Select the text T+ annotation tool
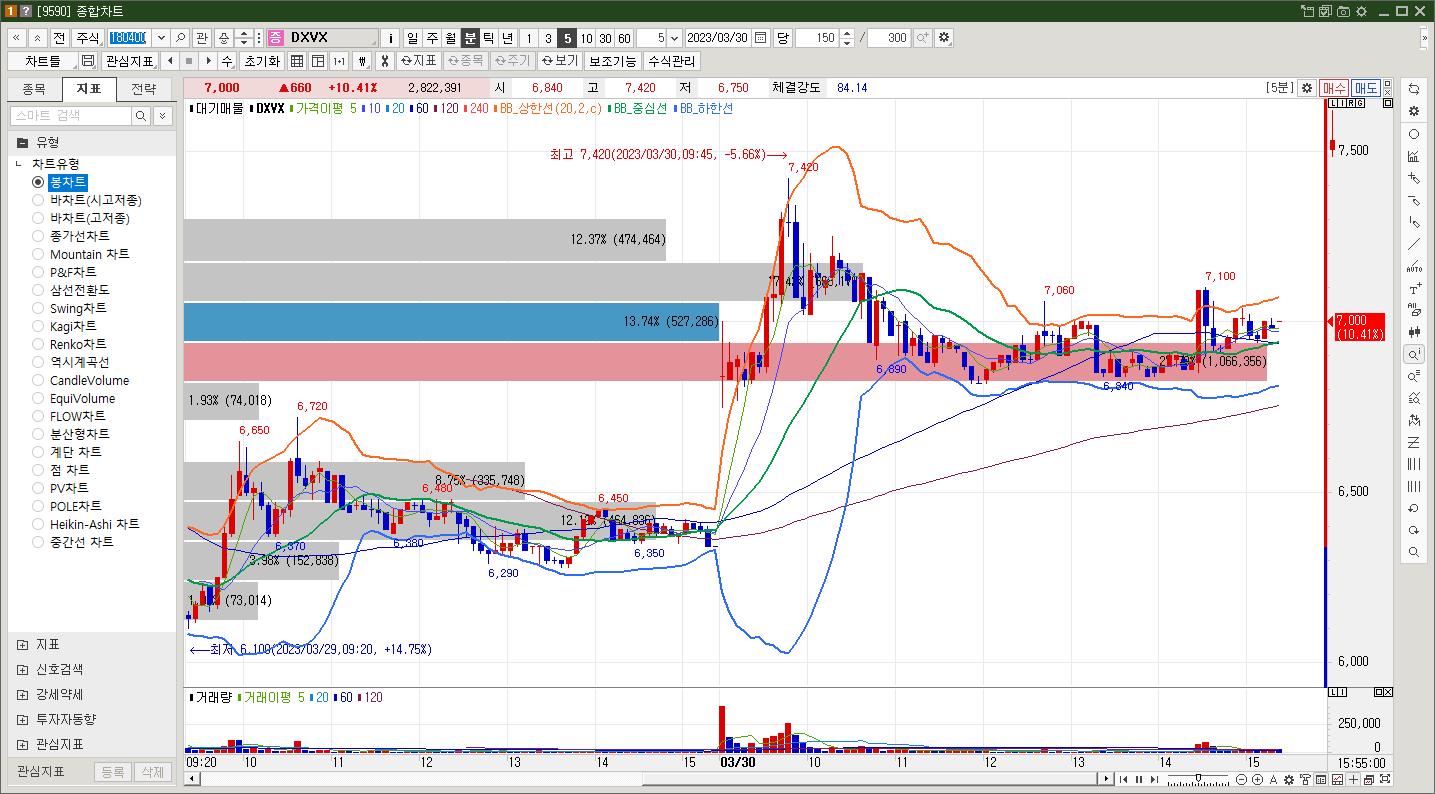This screenshot has height=794, width=1435. pyautogui.click(x=1414, y=289)
